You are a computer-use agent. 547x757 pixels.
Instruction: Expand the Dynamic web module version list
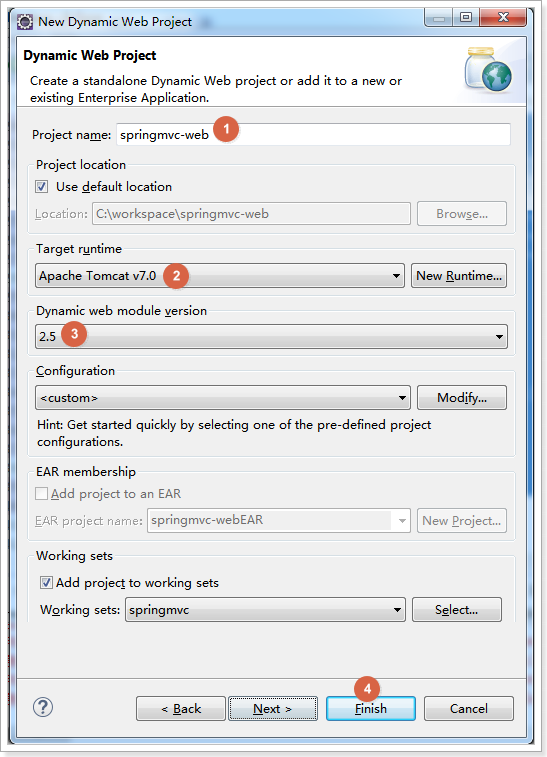coord(271,336)
